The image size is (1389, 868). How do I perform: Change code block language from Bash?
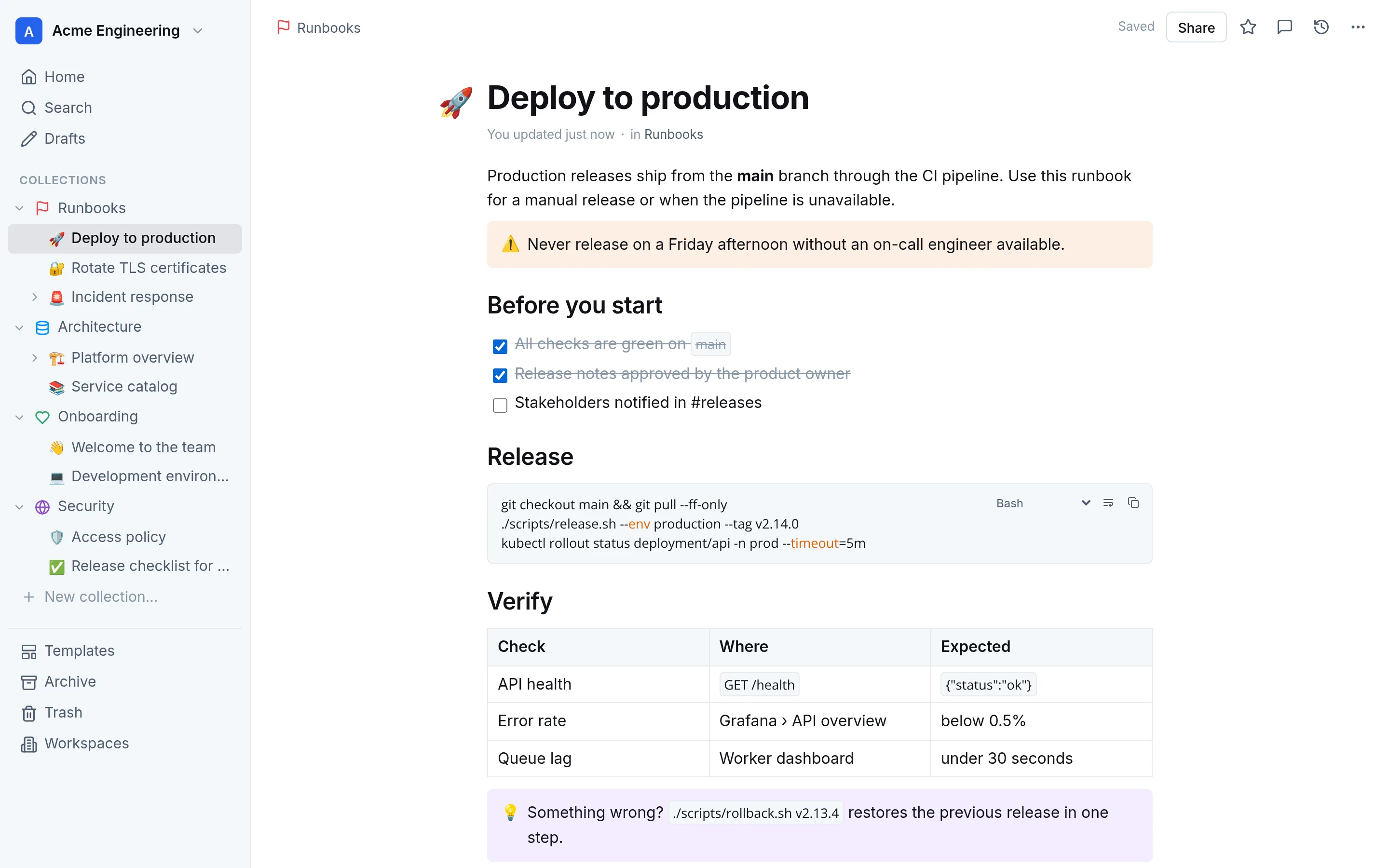click(1043, 503)
